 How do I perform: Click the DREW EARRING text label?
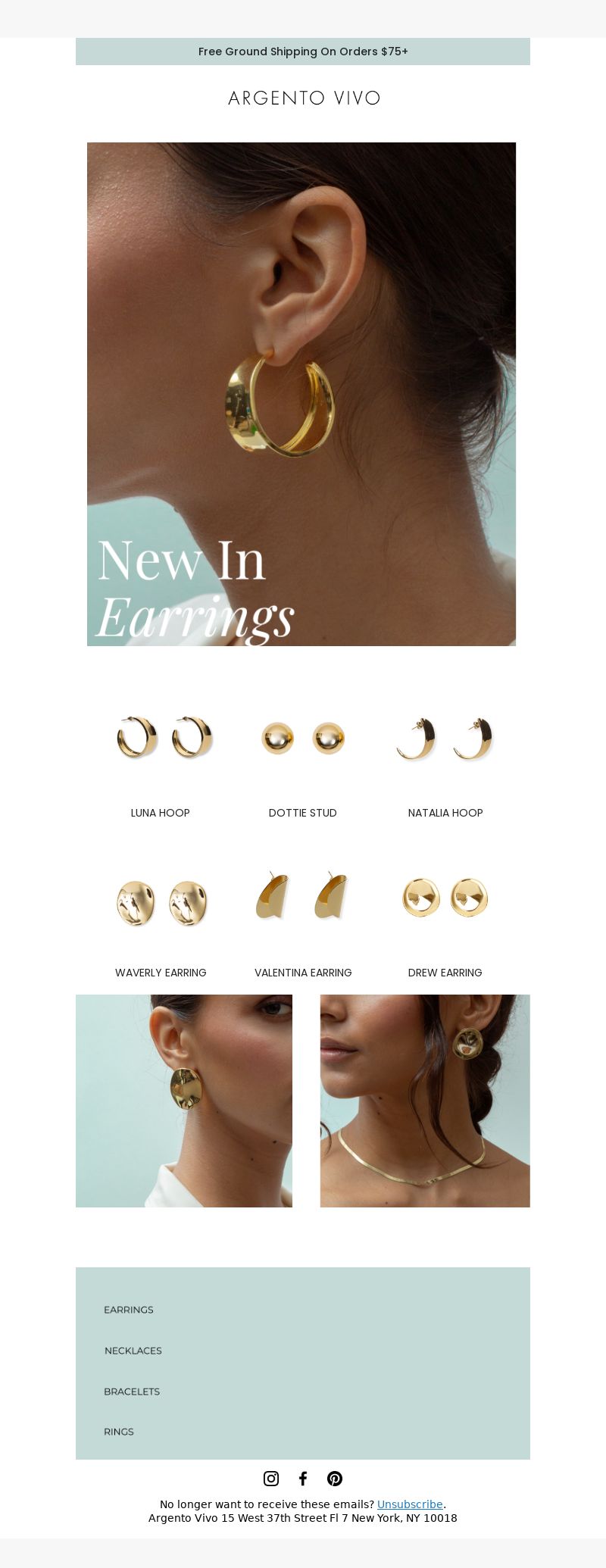tap(445, 973)
